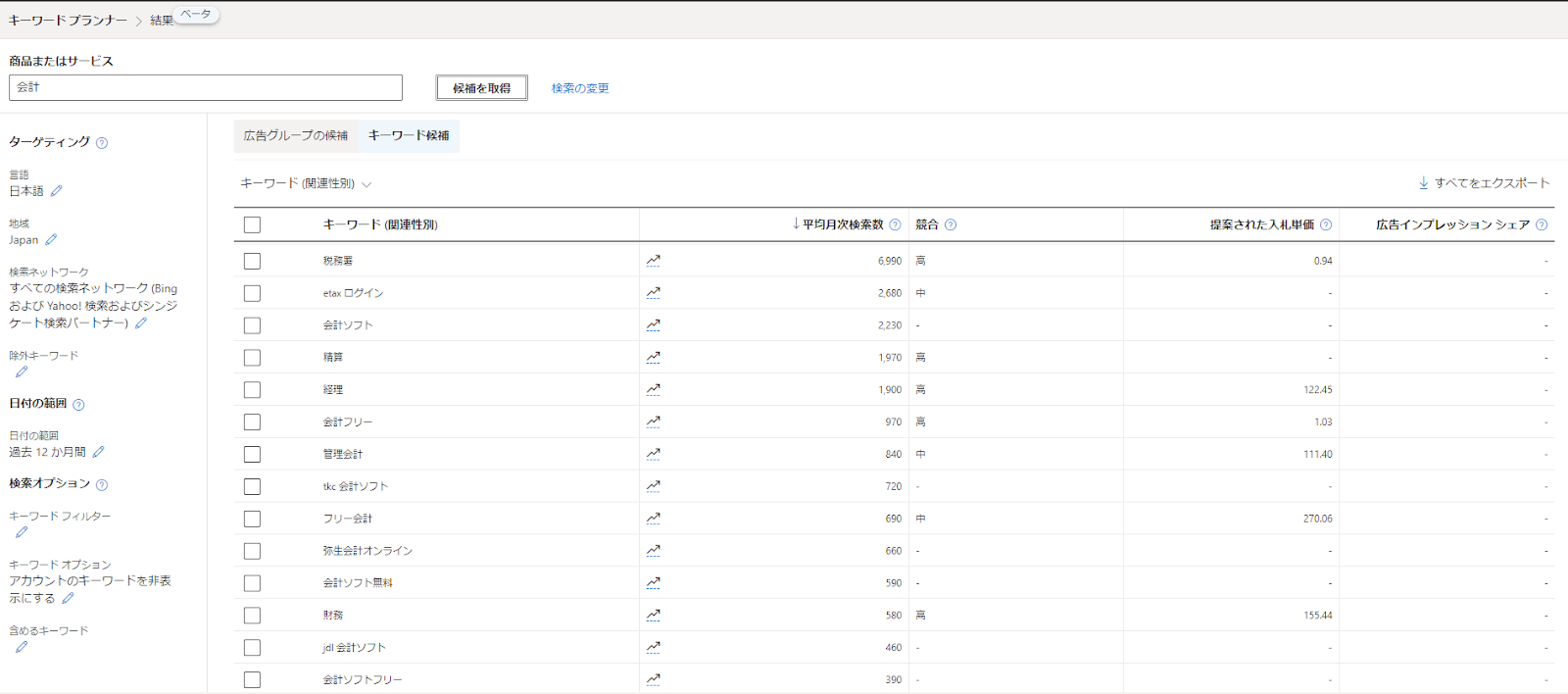Sort by 平均月次検索数 column header
The width and height of the screenshot is (1568, 694).
tap(842, 225)
